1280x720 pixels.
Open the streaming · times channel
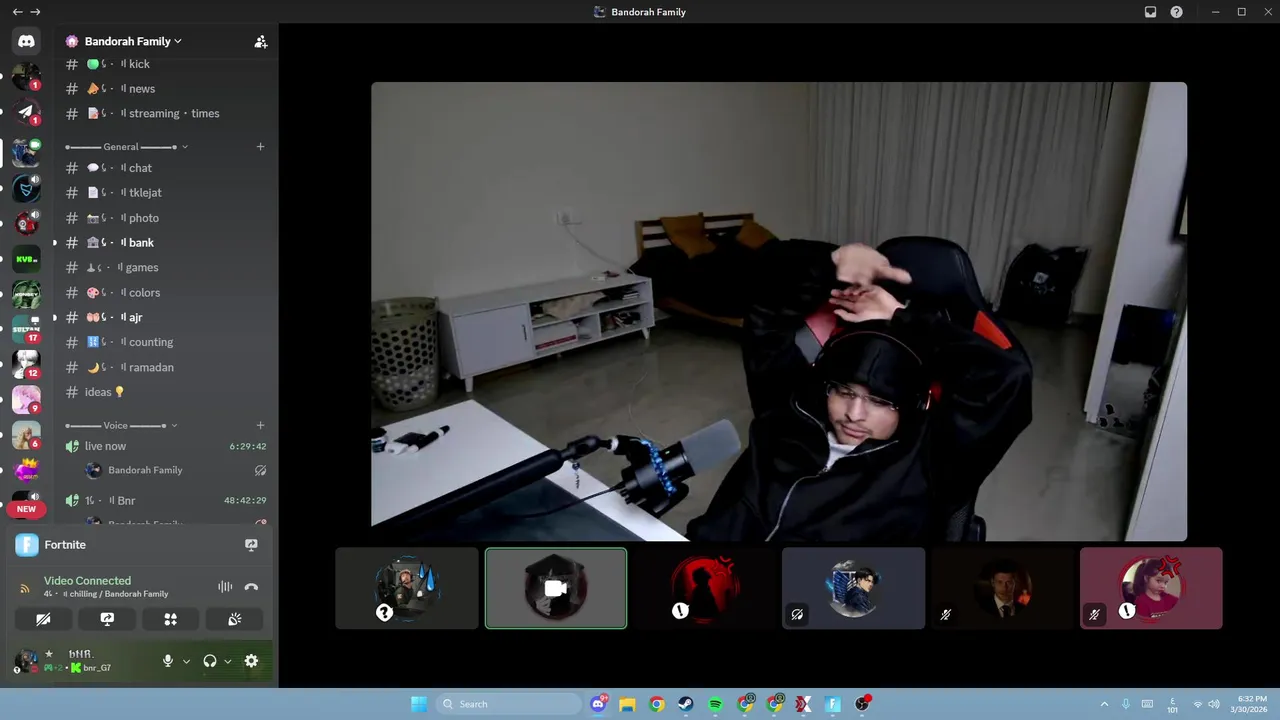[x=167, y=114]
